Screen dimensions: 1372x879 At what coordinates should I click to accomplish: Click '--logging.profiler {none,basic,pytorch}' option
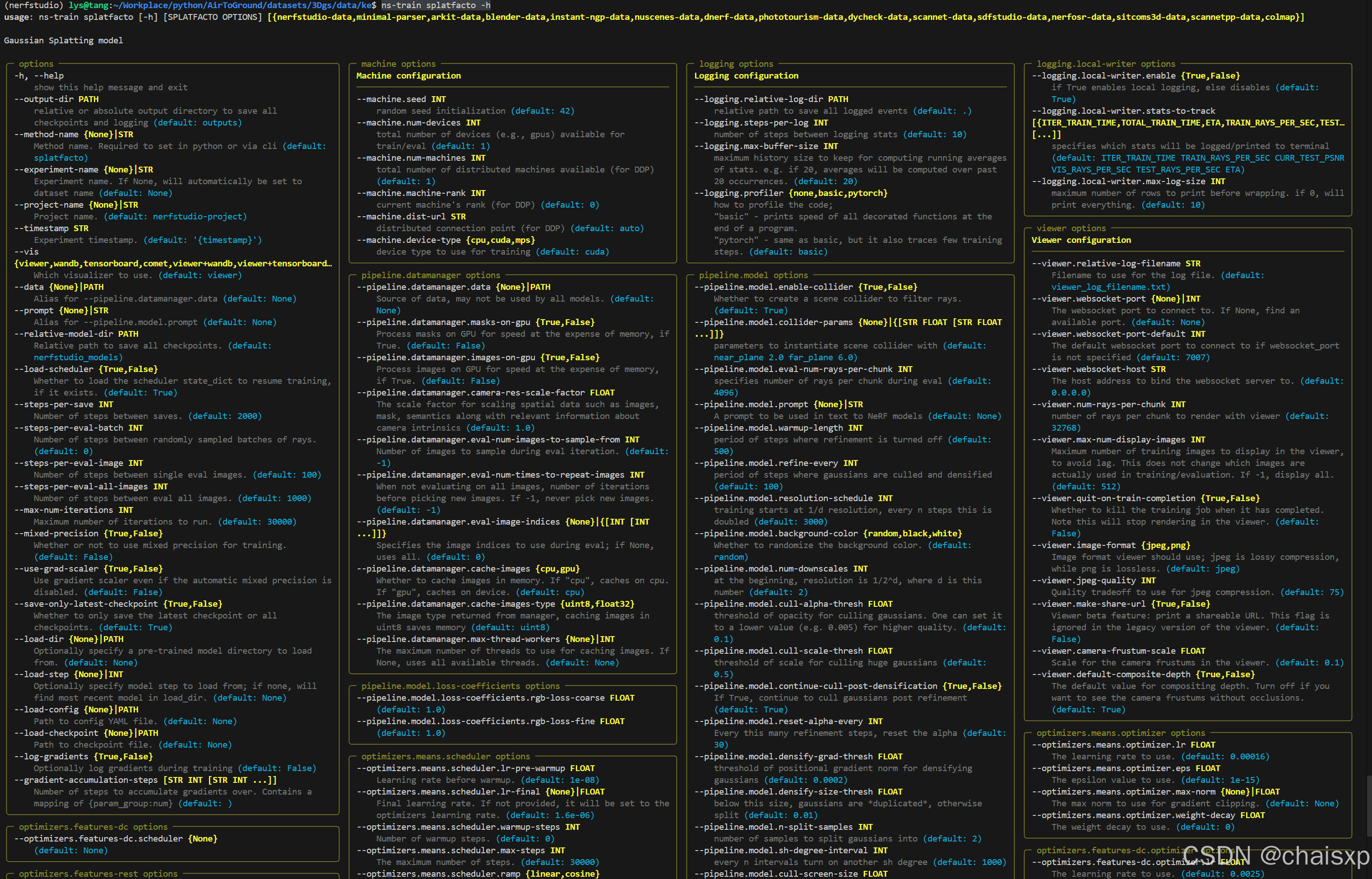pos(790,194)
